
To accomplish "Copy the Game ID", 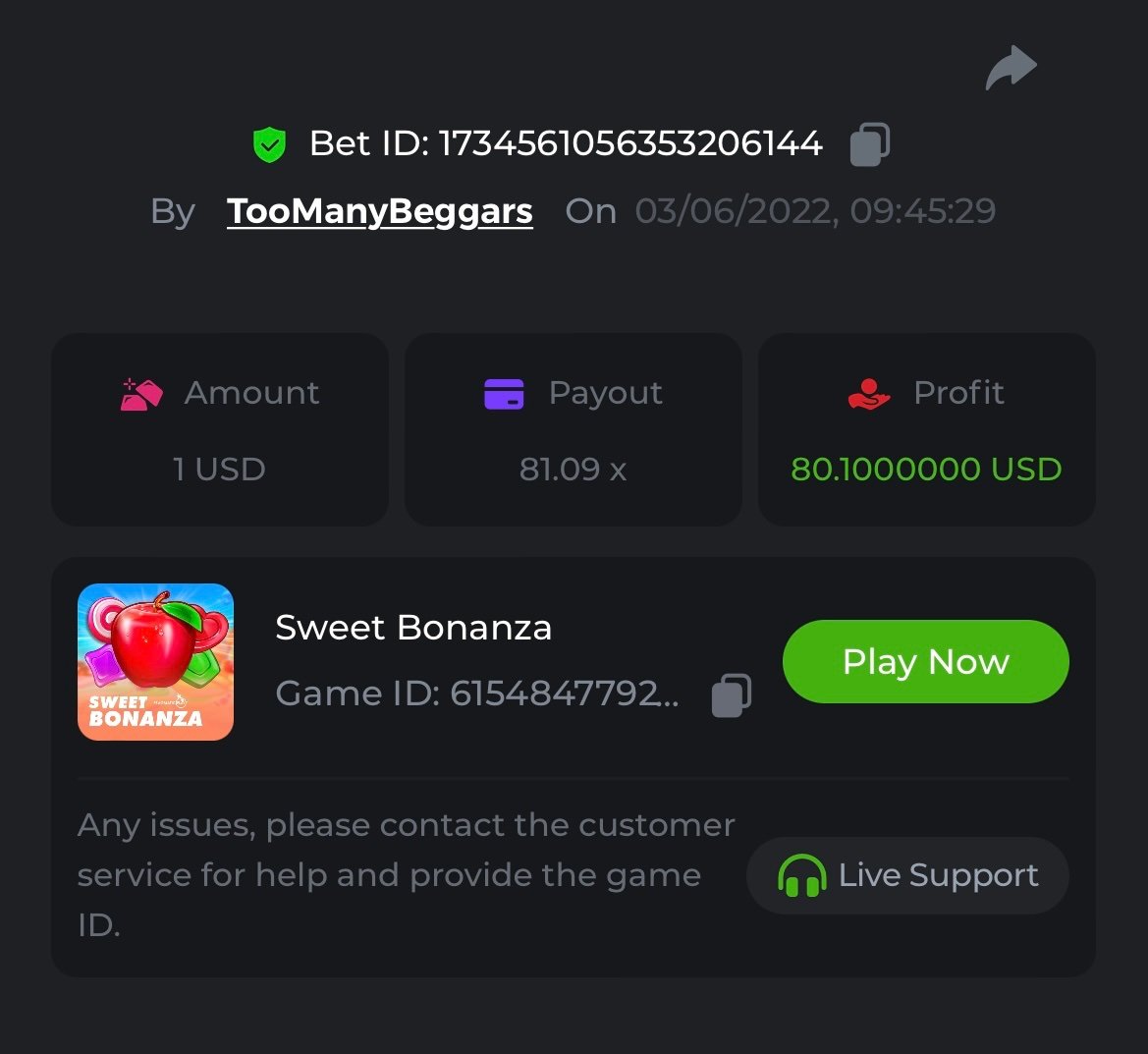I will click(x=731, y=694).
